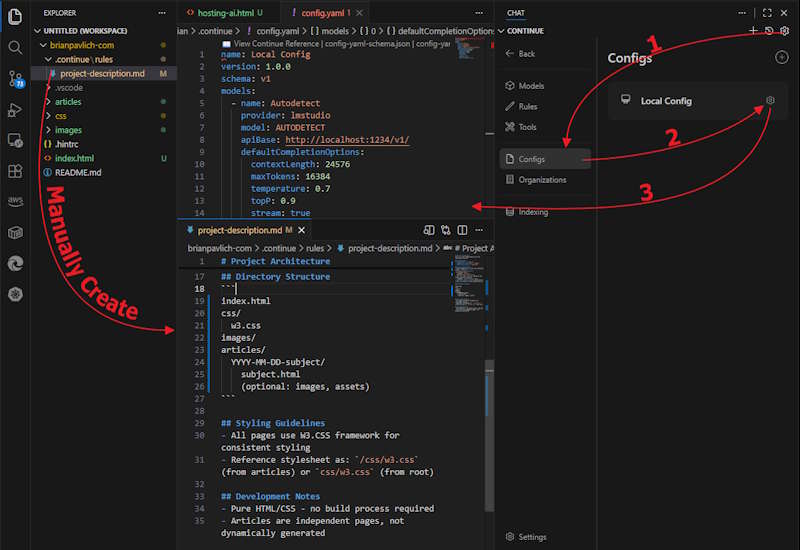The height and width of the screenshot is (550, 800).
Task: Open Source Control view with badge
Action: 16,79
